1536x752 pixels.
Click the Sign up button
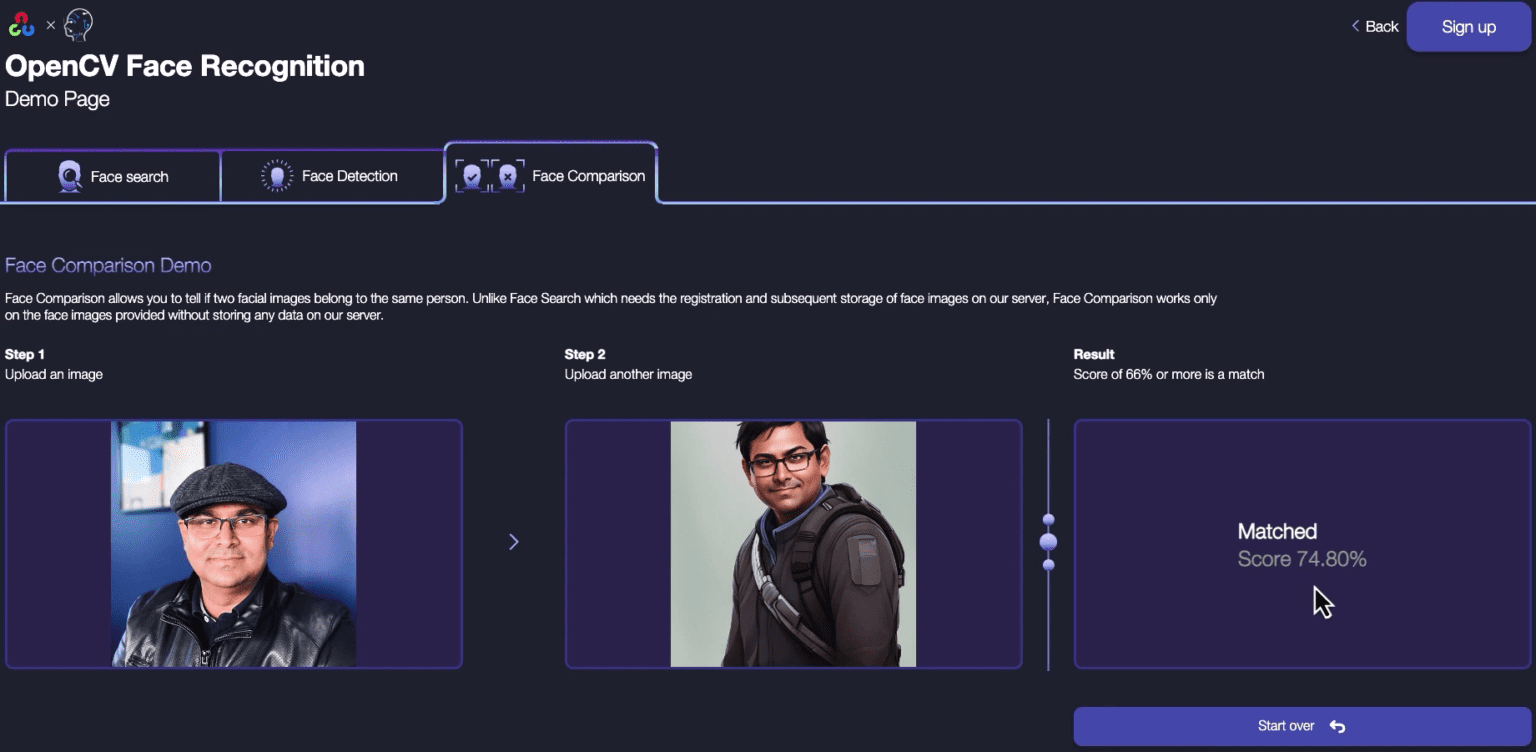tap(1467, 26)
